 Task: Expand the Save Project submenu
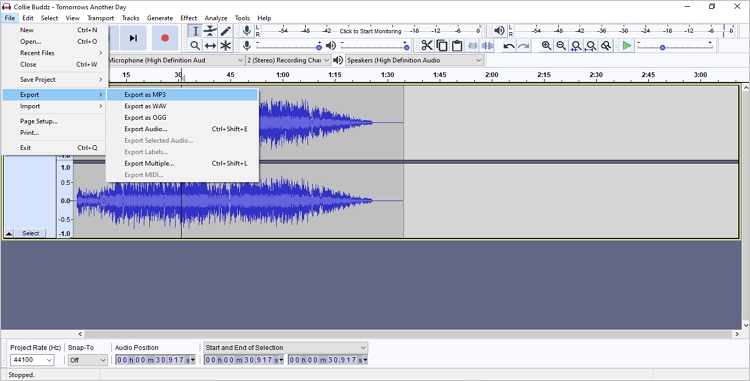point(54,79)
